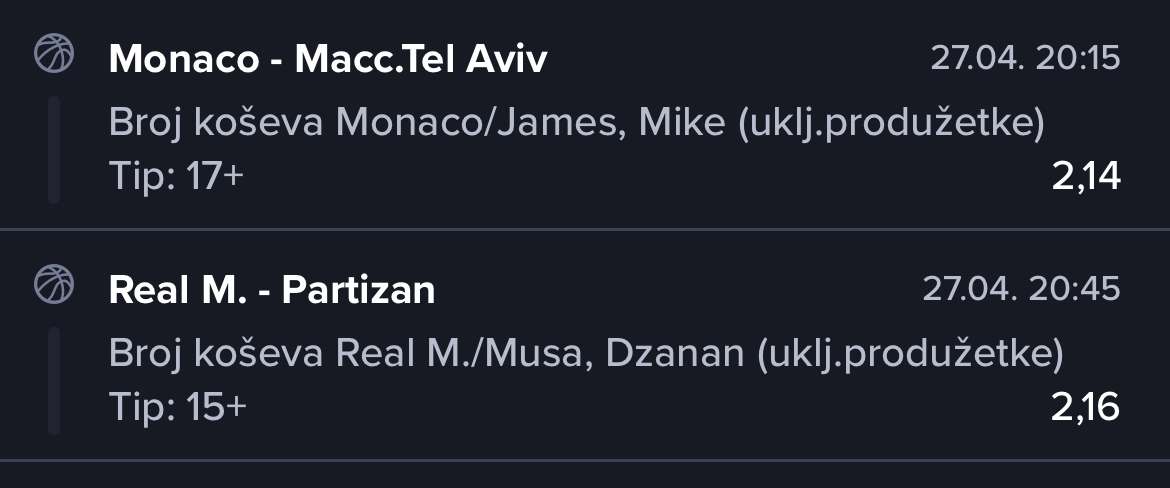Tap the Tip: 15+ selection

[178, 407]
